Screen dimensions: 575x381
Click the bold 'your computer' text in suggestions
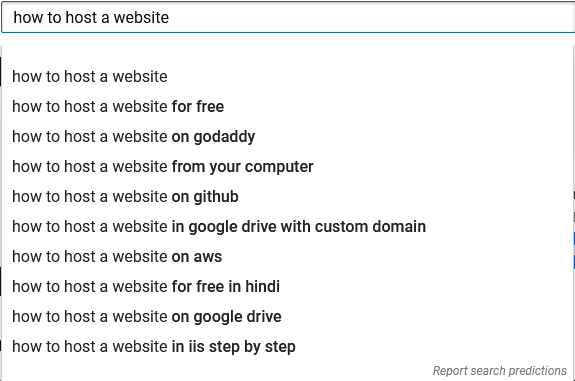coord(261,167)
